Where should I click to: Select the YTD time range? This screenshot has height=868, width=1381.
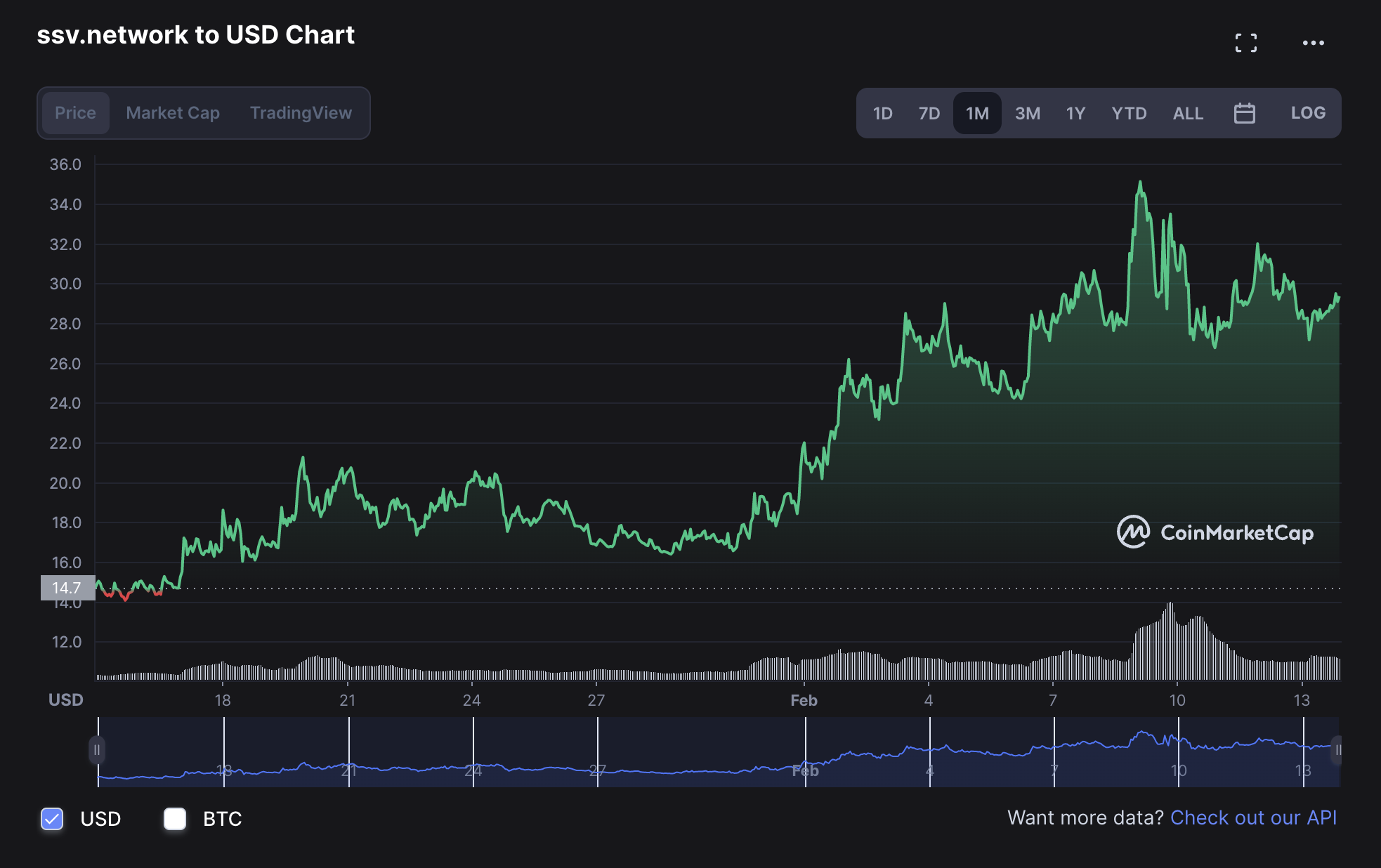tap(1129, 113)
